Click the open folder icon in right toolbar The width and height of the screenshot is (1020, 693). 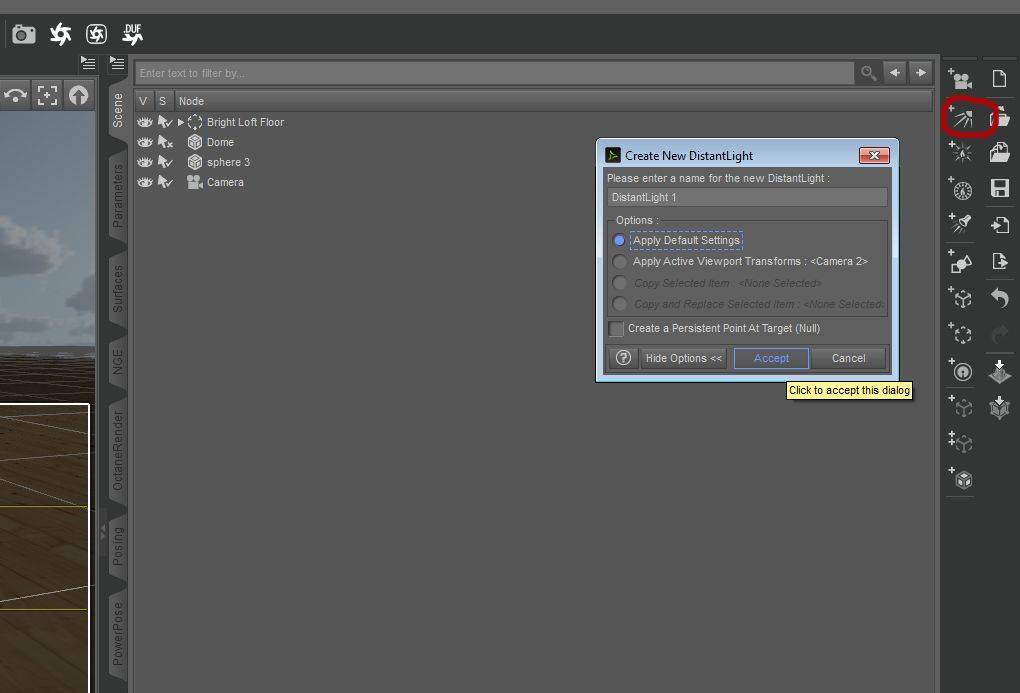click(x=1000, y=117)
